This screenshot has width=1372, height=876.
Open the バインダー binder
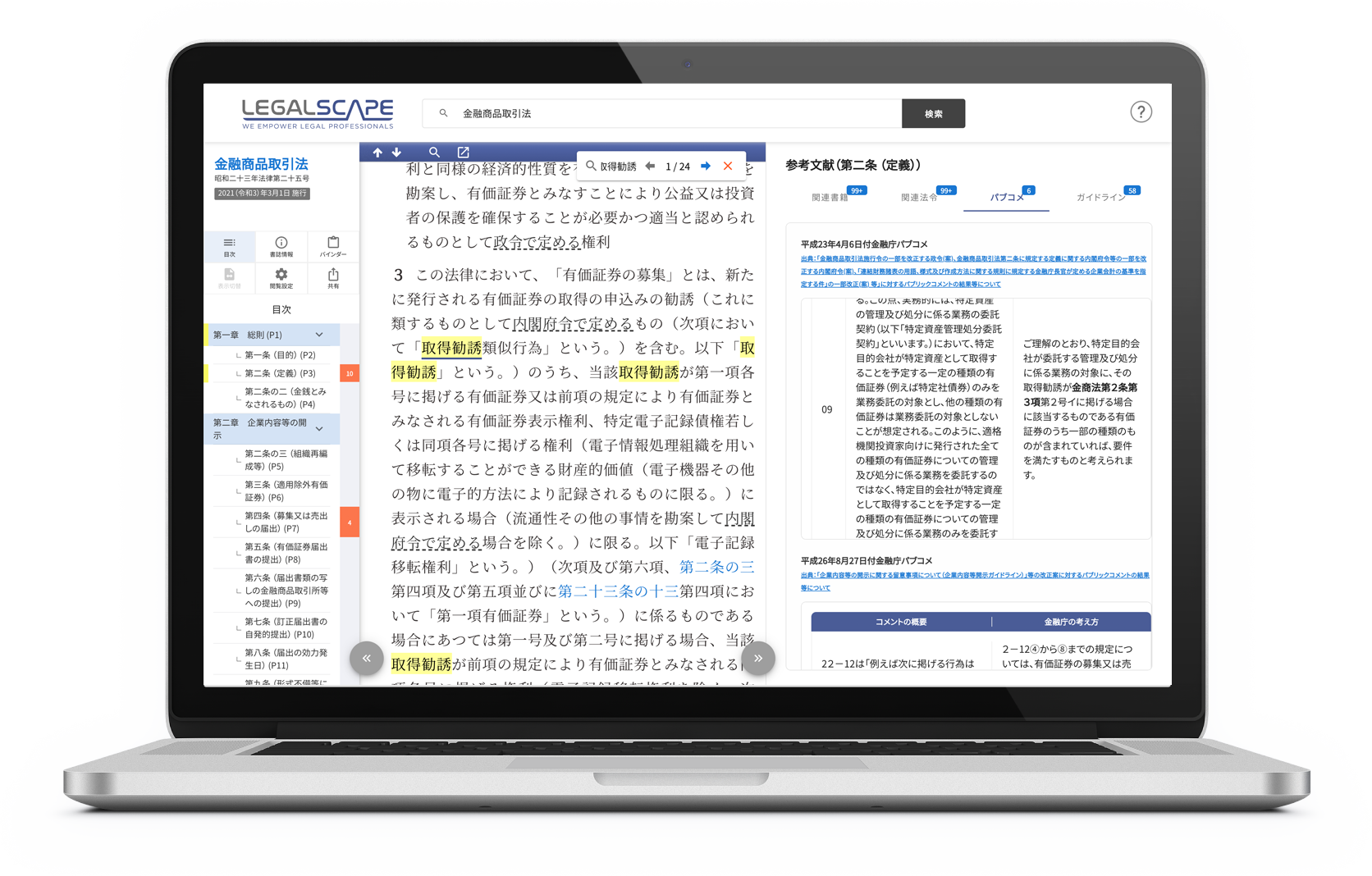tap(332, 246)
